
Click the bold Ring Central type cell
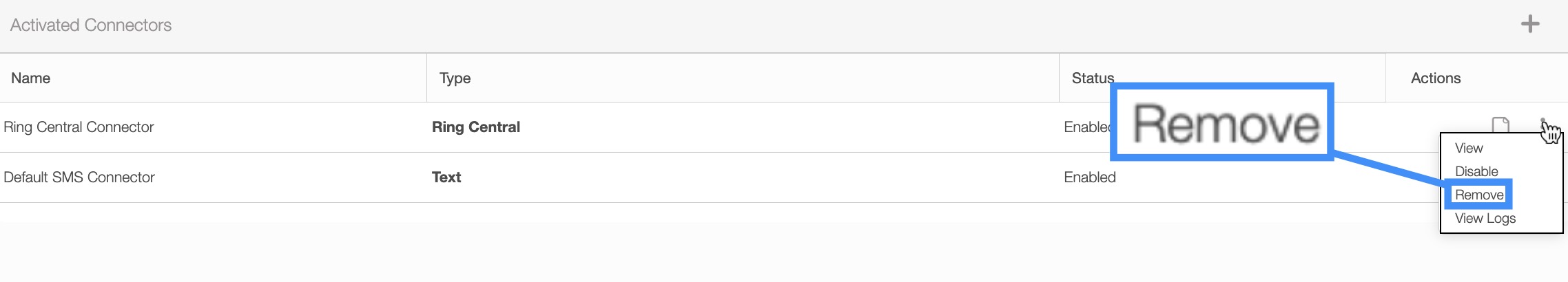(476, 127)
